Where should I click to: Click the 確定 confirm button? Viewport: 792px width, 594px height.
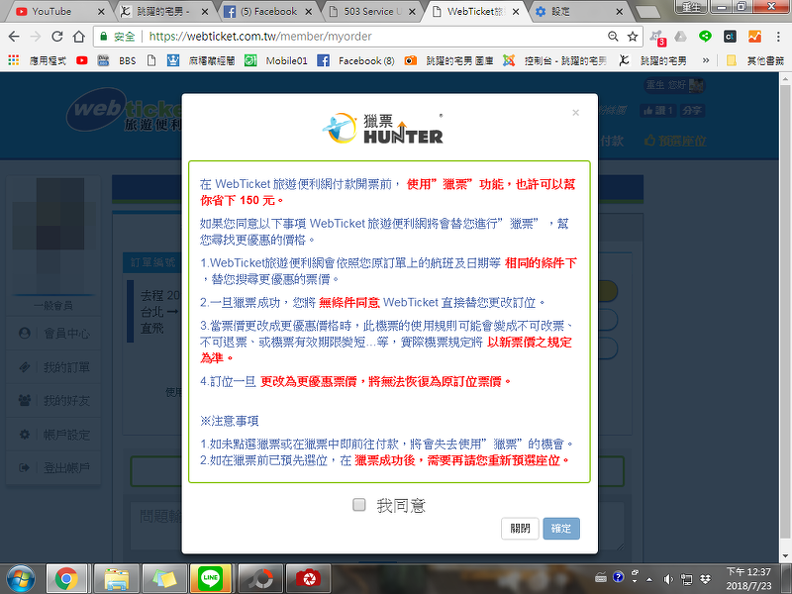(561, 528)
